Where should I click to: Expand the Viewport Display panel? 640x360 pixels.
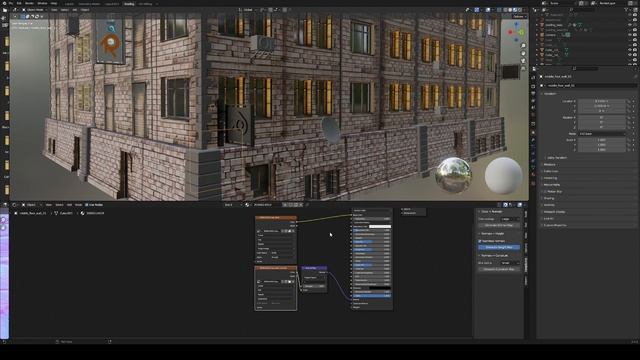tap(554, 212)
